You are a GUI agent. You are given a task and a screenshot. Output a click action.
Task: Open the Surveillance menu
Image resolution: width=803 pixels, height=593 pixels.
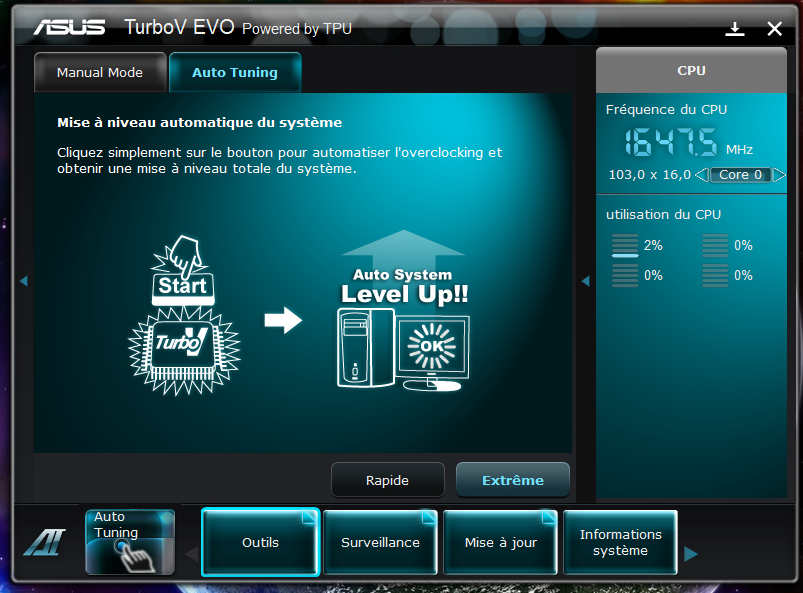click(380, 543)
